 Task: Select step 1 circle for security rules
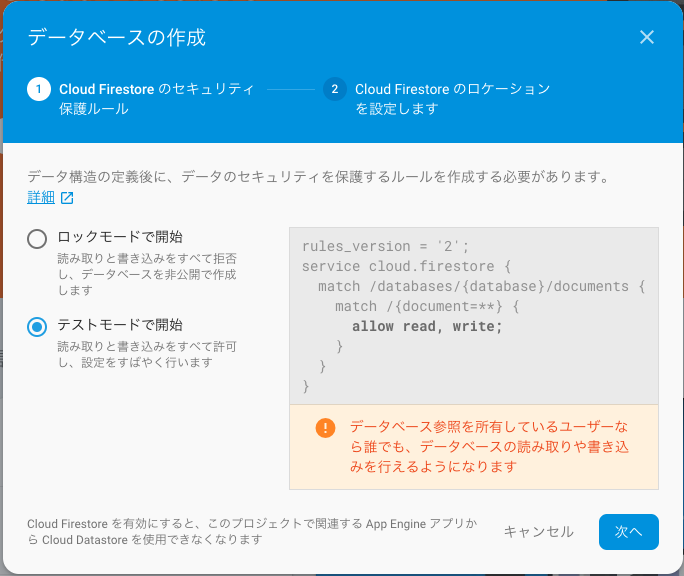coord(39,89)
